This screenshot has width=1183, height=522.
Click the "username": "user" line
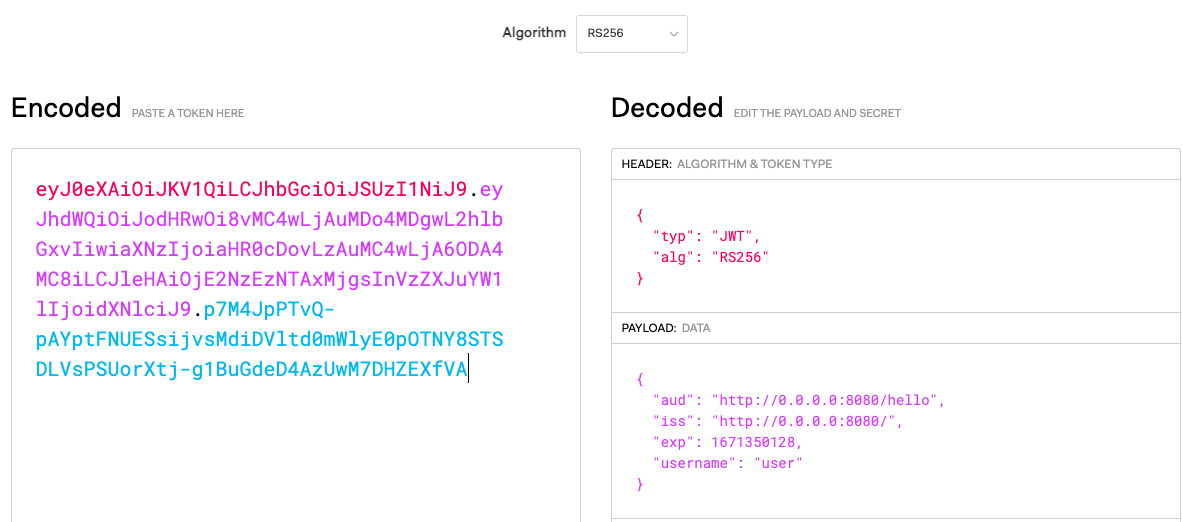pos(727,463)
